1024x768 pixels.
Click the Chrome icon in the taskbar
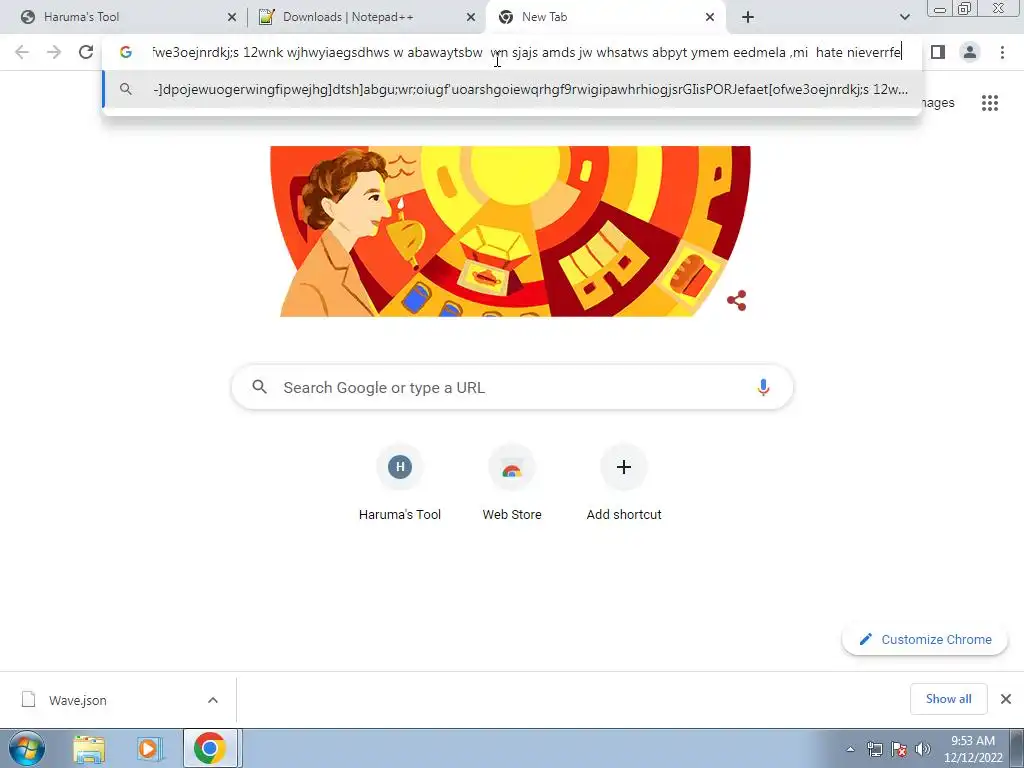[210, 748]
